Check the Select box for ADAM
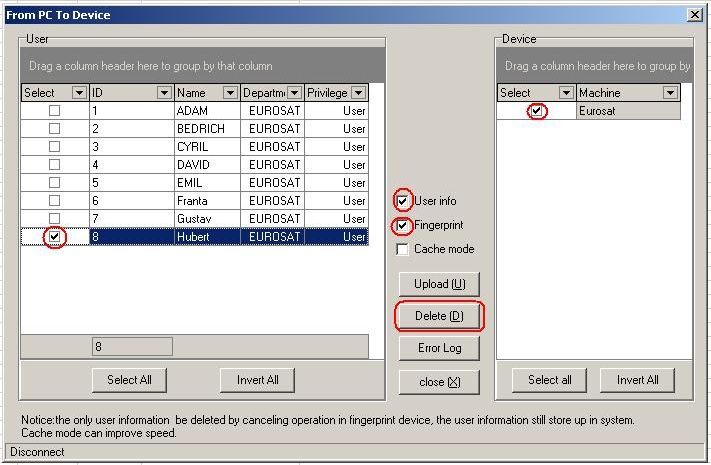 pos(55,111)
